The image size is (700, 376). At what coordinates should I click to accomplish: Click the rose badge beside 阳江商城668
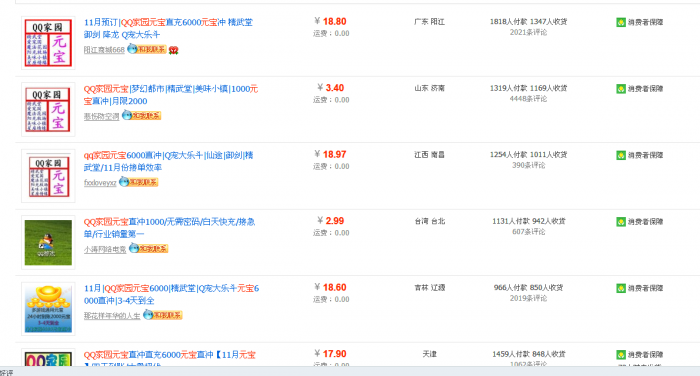(x=174, y=50)
